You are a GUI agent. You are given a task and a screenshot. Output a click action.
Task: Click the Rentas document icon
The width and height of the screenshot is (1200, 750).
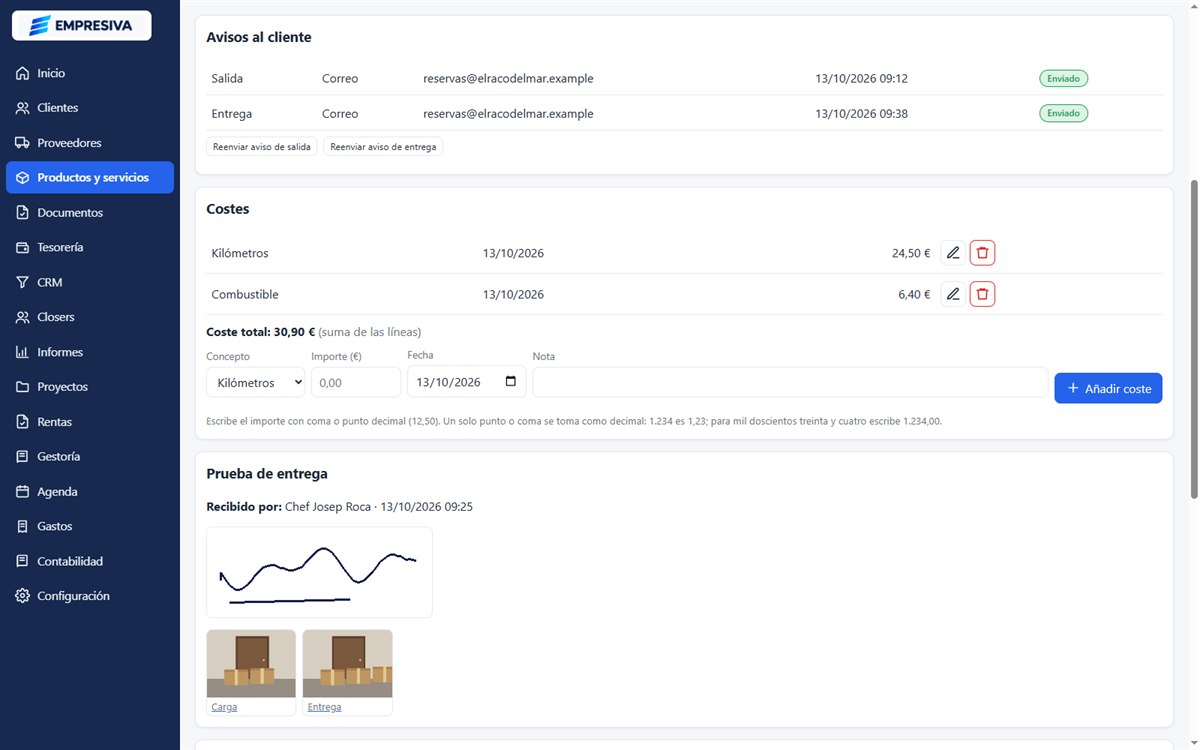22,422
